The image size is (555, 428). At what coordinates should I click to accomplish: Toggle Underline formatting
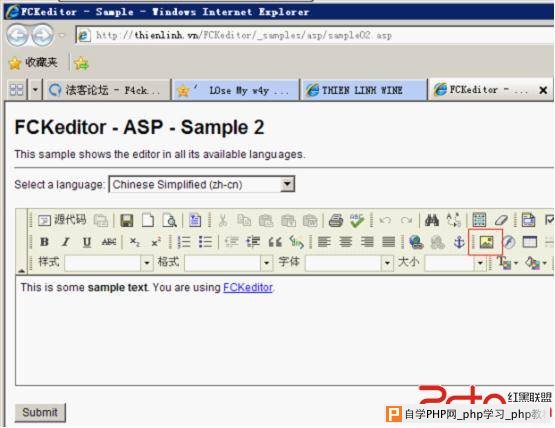(87, 242)
